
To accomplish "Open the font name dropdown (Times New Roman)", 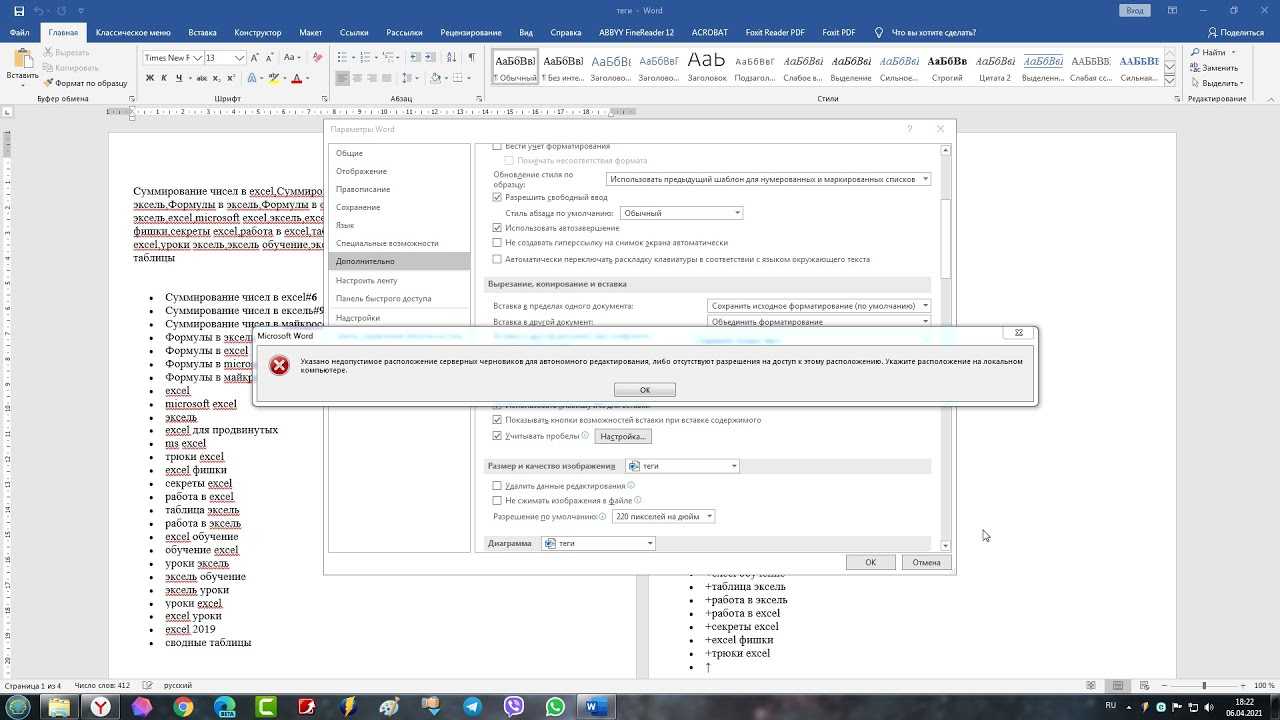I will click(198, 58).
